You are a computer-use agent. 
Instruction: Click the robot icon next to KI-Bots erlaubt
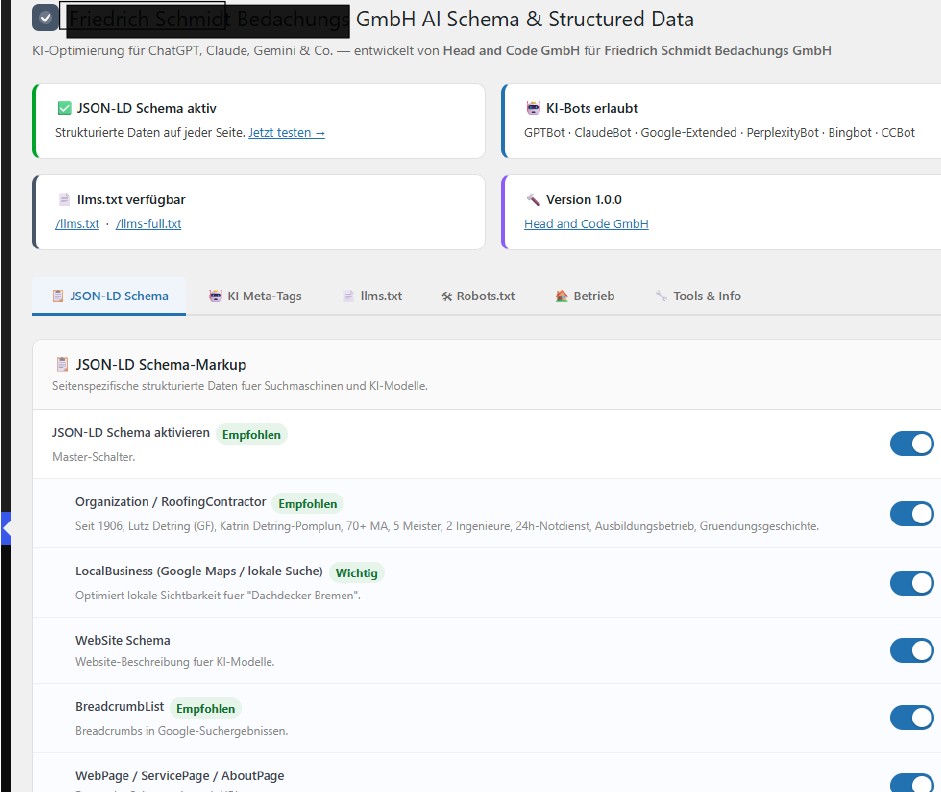click(x=533, y=108)
